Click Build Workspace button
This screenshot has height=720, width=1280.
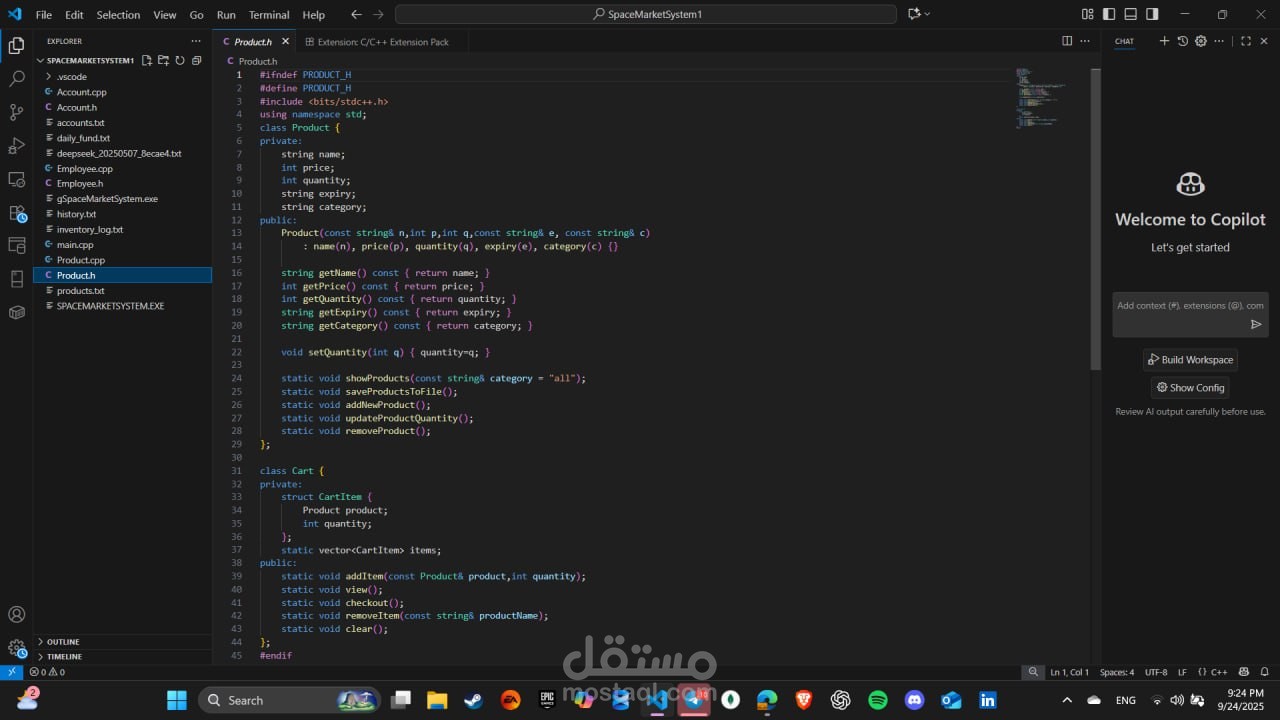tap(1190, 360)
